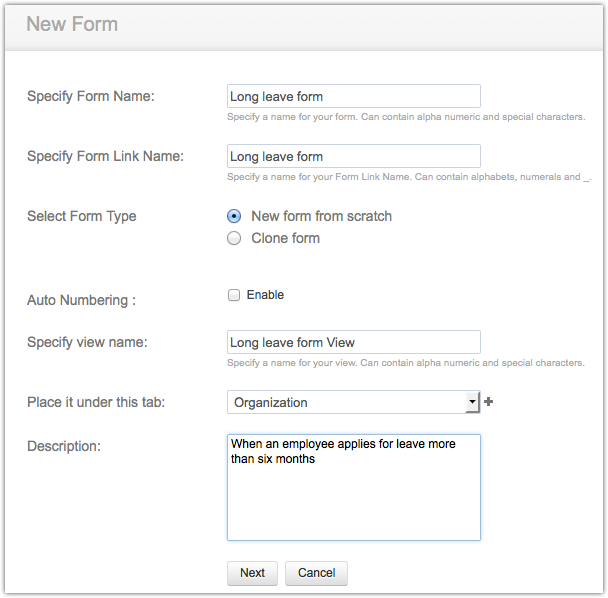Choose the "Clone form" radio option
The image size is (608, 598).
[x=234, y=238]
